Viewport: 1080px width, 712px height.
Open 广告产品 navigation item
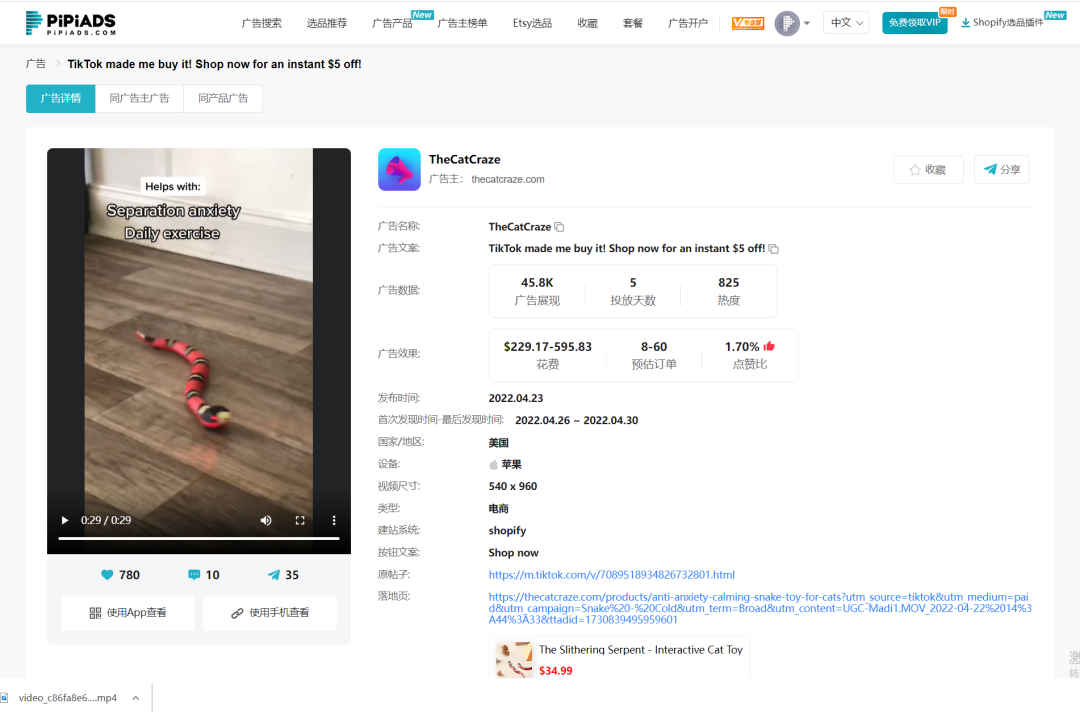click(393, 23)
